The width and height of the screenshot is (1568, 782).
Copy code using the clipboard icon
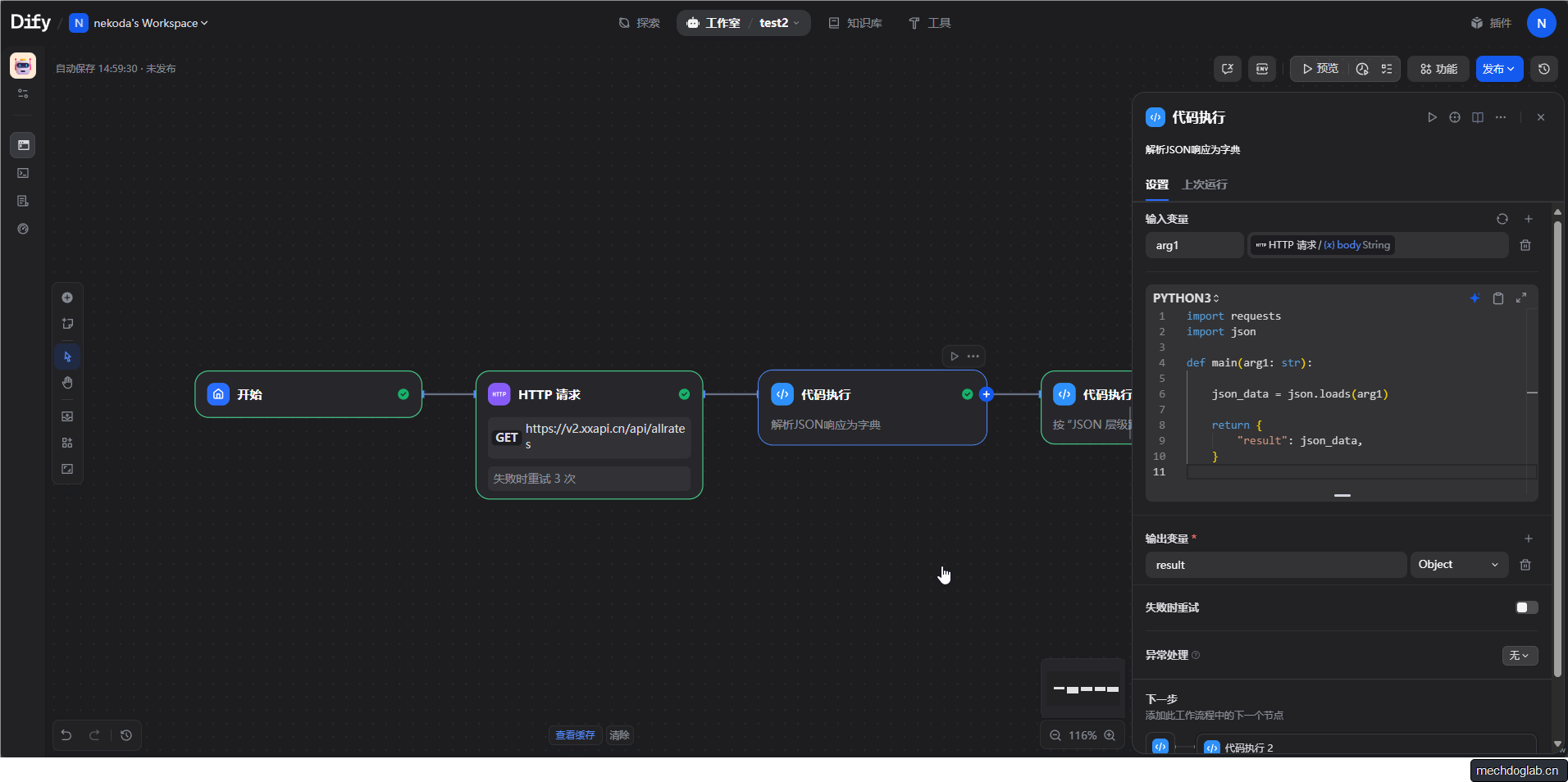(1497, 298)
